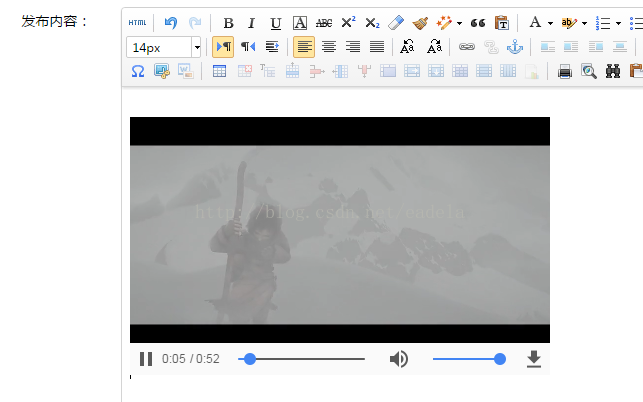
Task: Seek using the video progress slider
Action: coord(301,359)
